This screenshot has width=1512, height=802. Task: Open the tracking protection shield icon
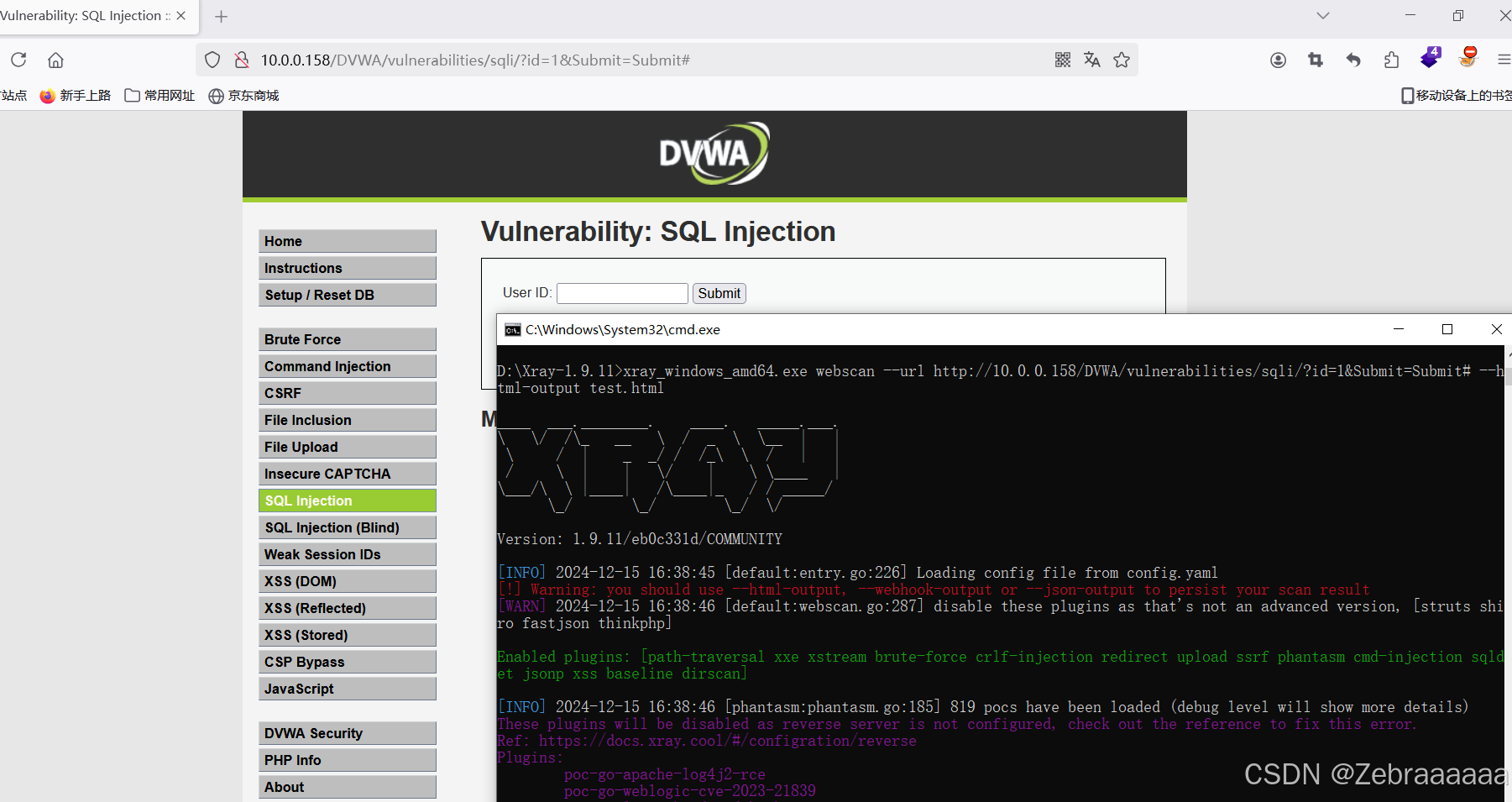pos(212,60)
